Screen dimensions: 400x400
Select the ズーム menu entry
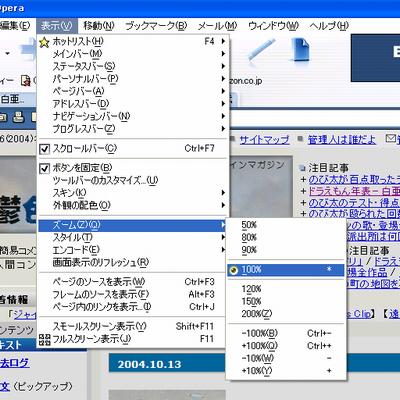click(x=133, y=226)
